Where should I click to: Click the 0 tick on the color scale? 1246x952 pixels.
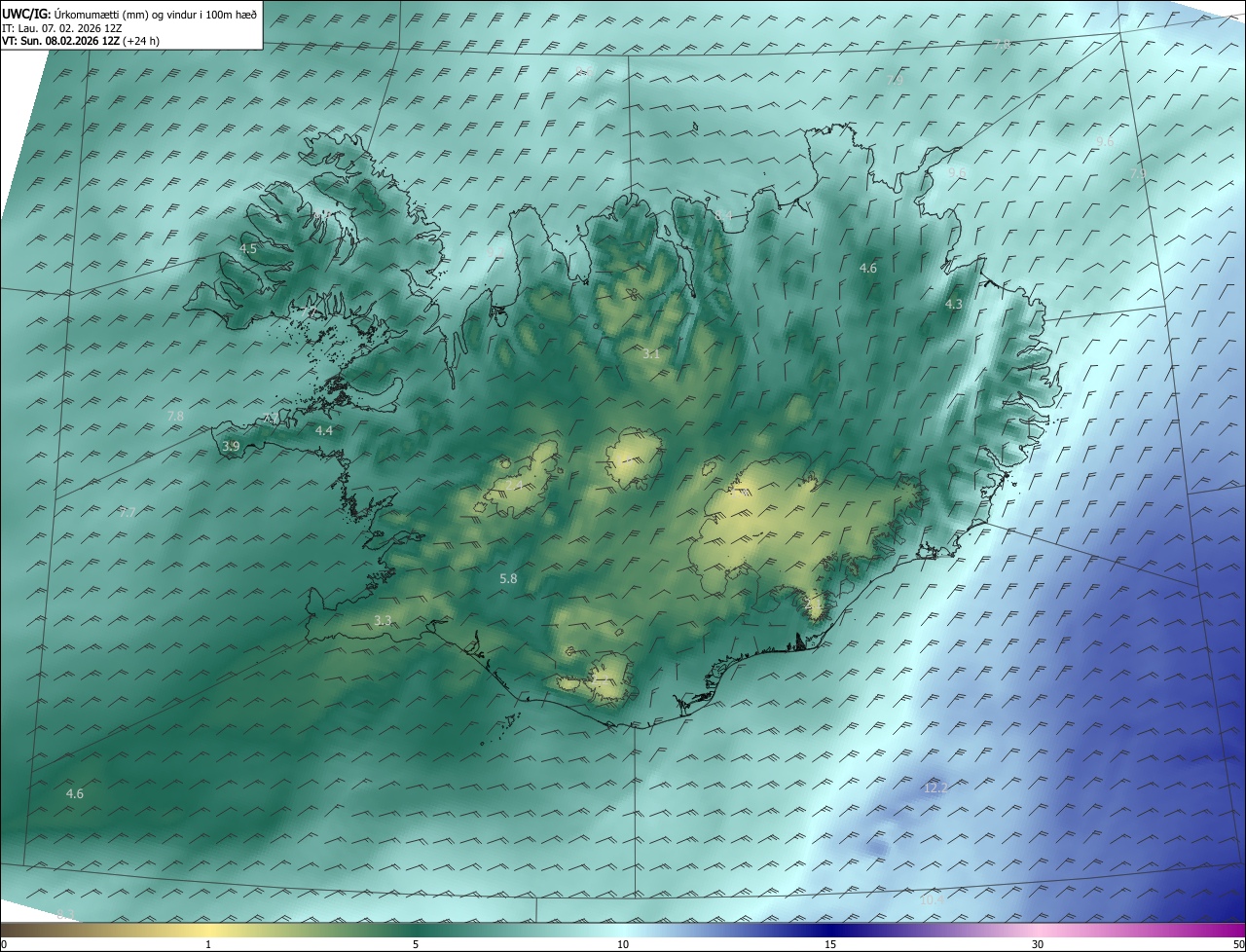click(4, 944)
